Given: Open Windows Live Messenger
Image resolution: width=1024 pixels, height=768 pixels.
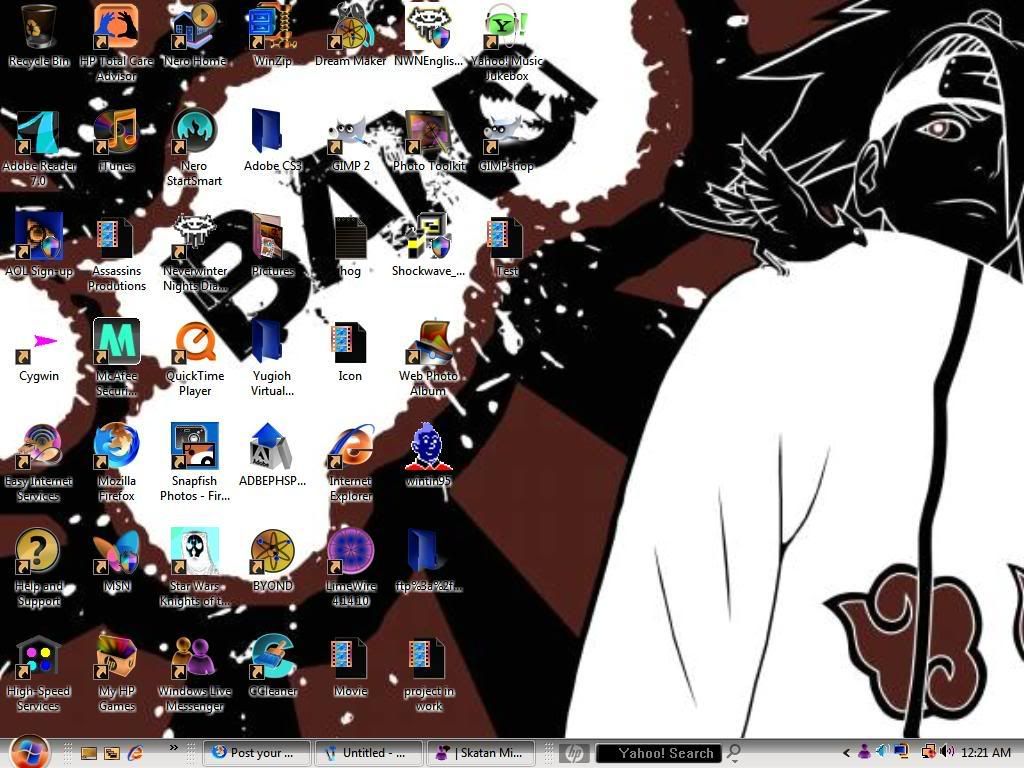Looking at the screenshot, I should click(194, 655).
